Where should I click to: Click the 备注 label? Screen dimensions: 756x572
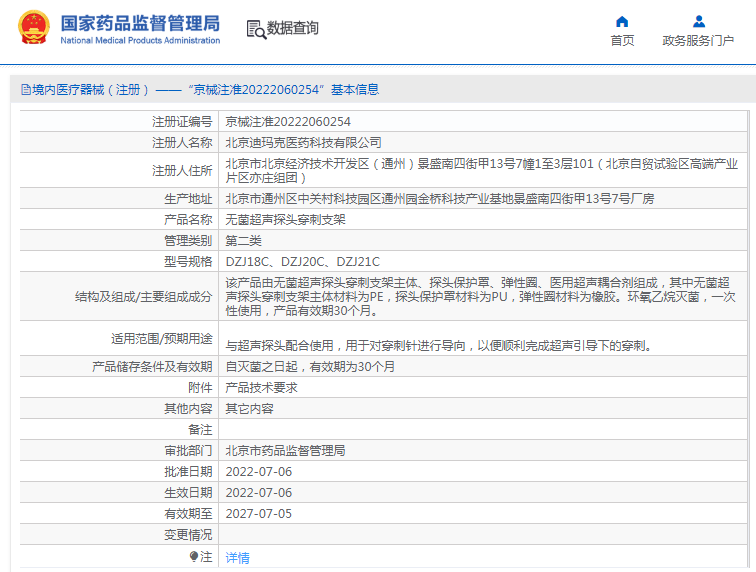(200, 430)
